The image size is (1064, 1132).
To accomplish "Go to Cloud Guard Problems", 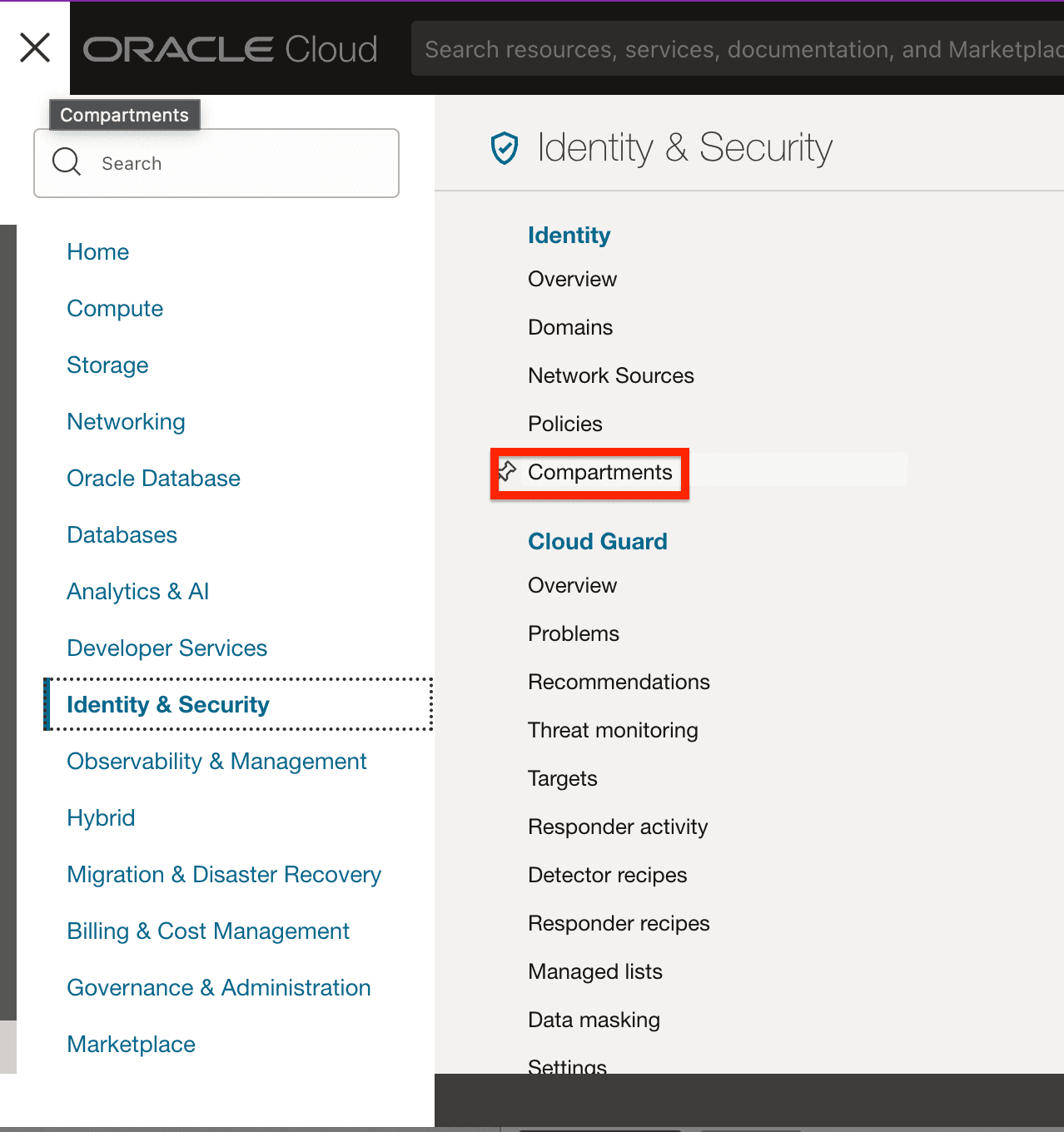I will pyautogui.click(x=573, y=634).
